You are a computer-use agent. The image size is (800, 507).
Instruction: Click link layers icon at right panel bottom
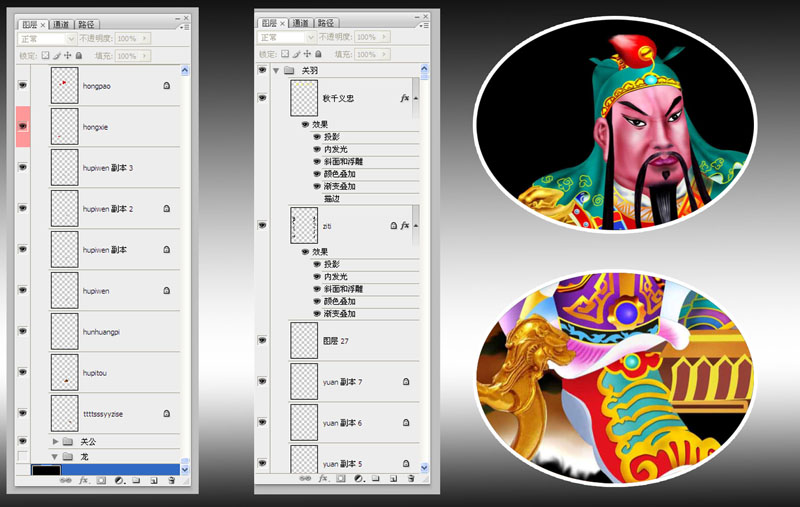coord(305,478)
